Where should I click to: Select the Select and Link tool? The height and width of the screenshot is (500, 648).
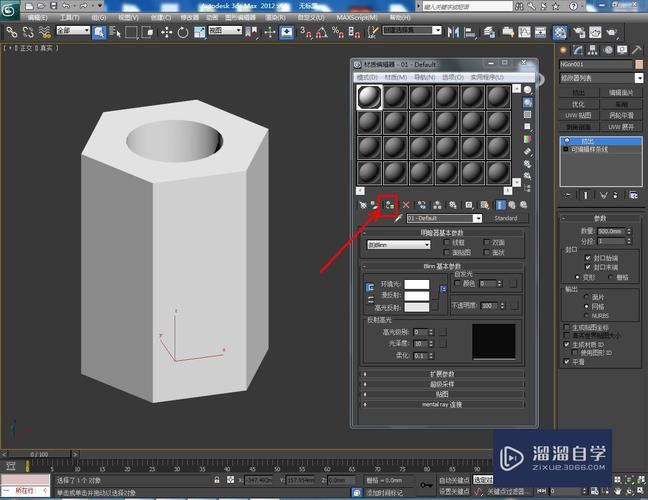(11, 32)
